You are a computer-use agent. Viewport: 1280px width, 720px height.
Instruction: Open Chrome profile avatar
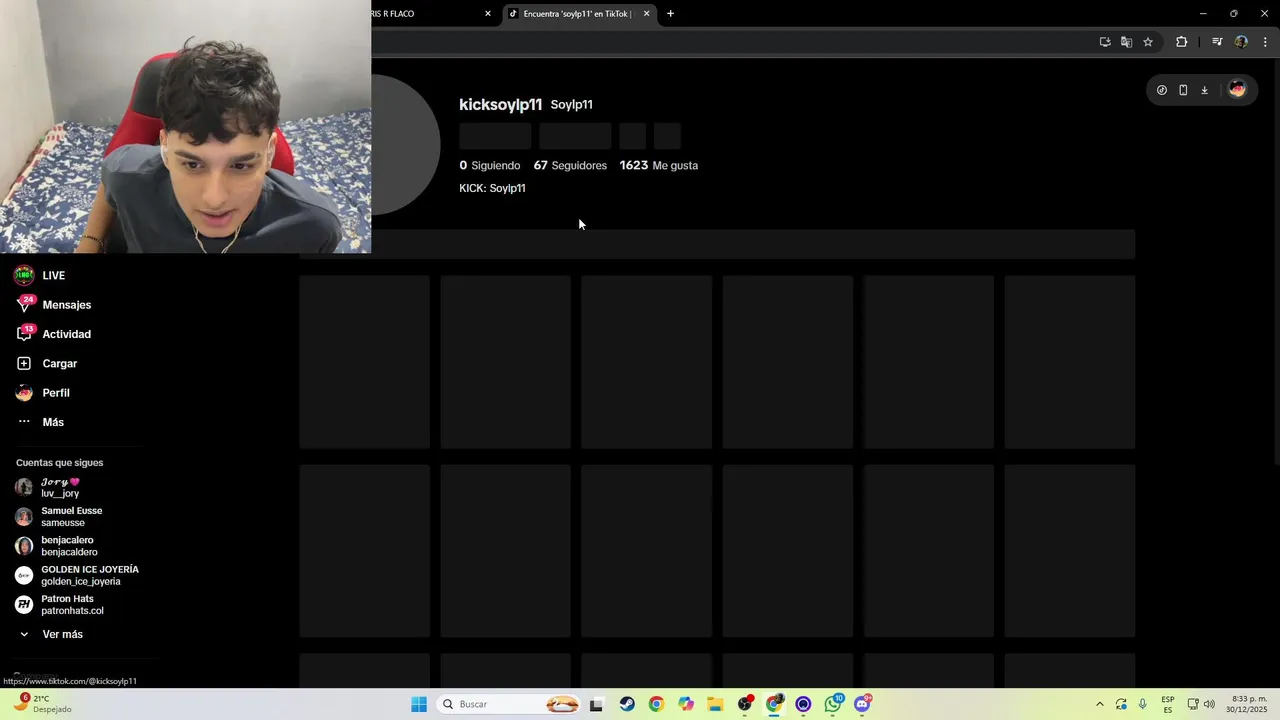[x=1241, y=42]
